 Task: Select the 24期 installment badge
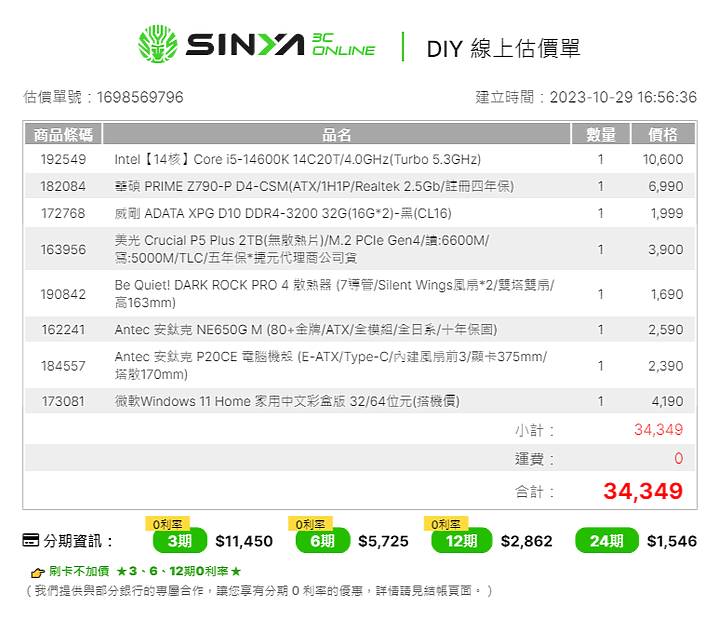607,541
